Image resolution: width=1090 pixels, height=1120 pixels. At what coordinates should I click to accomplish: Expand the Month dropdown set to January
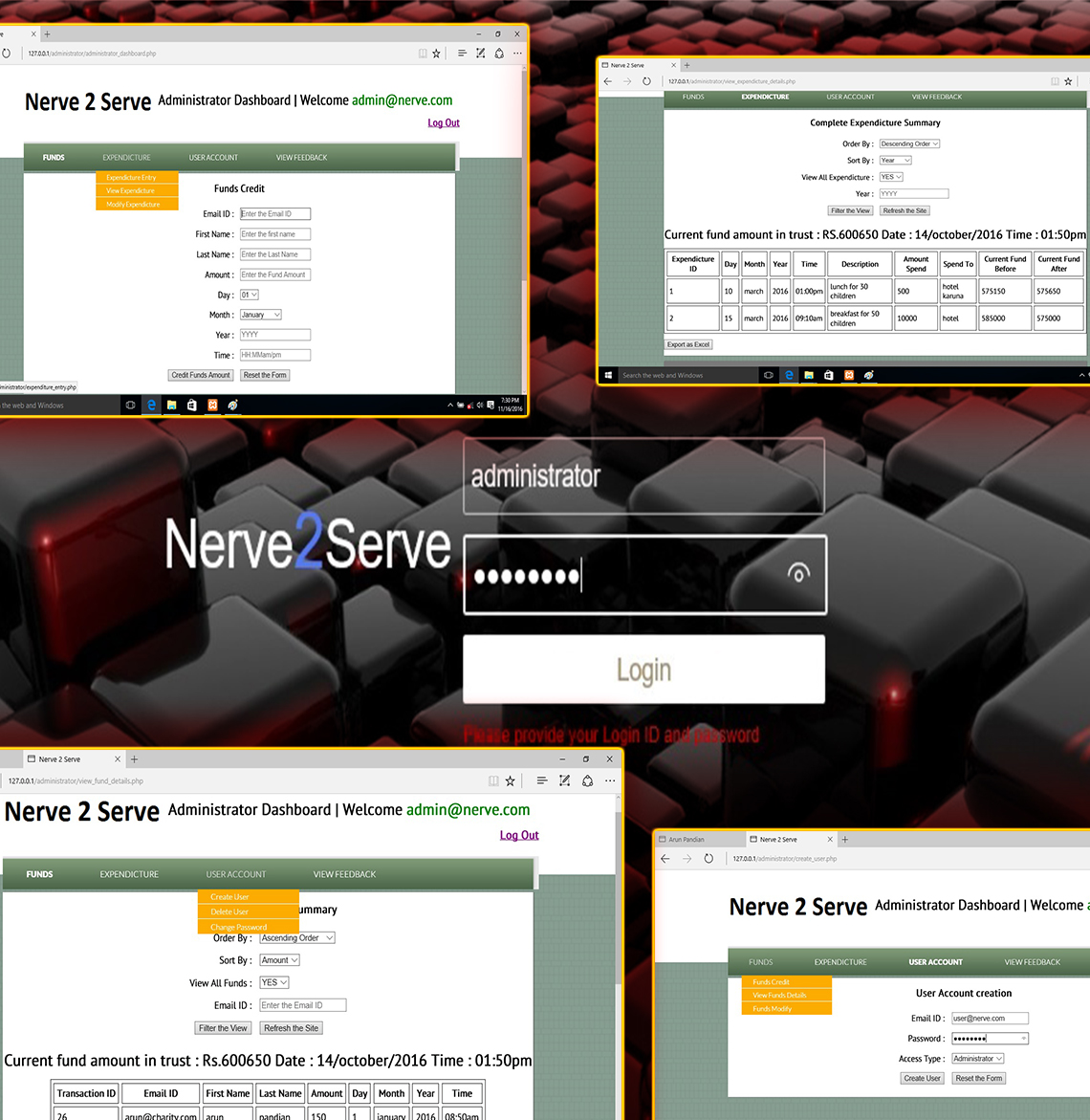coord(260,315)
